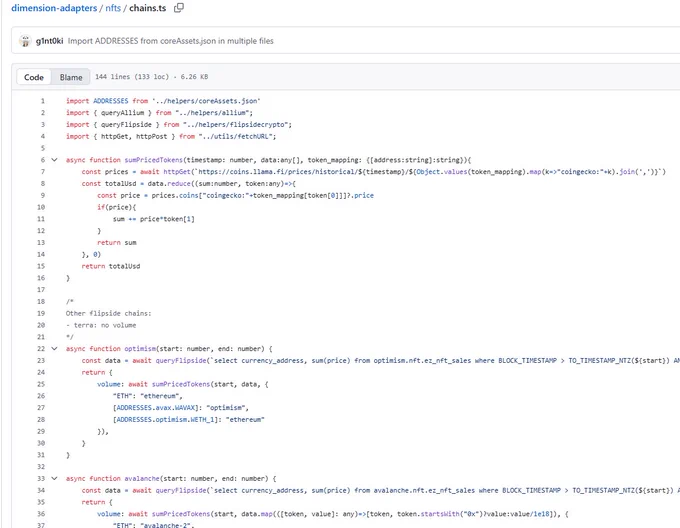Click the '144 lines (133 loc)' file info text
Image resolution: width=680 pixels, height=528 pixels.
pos(132,77)
